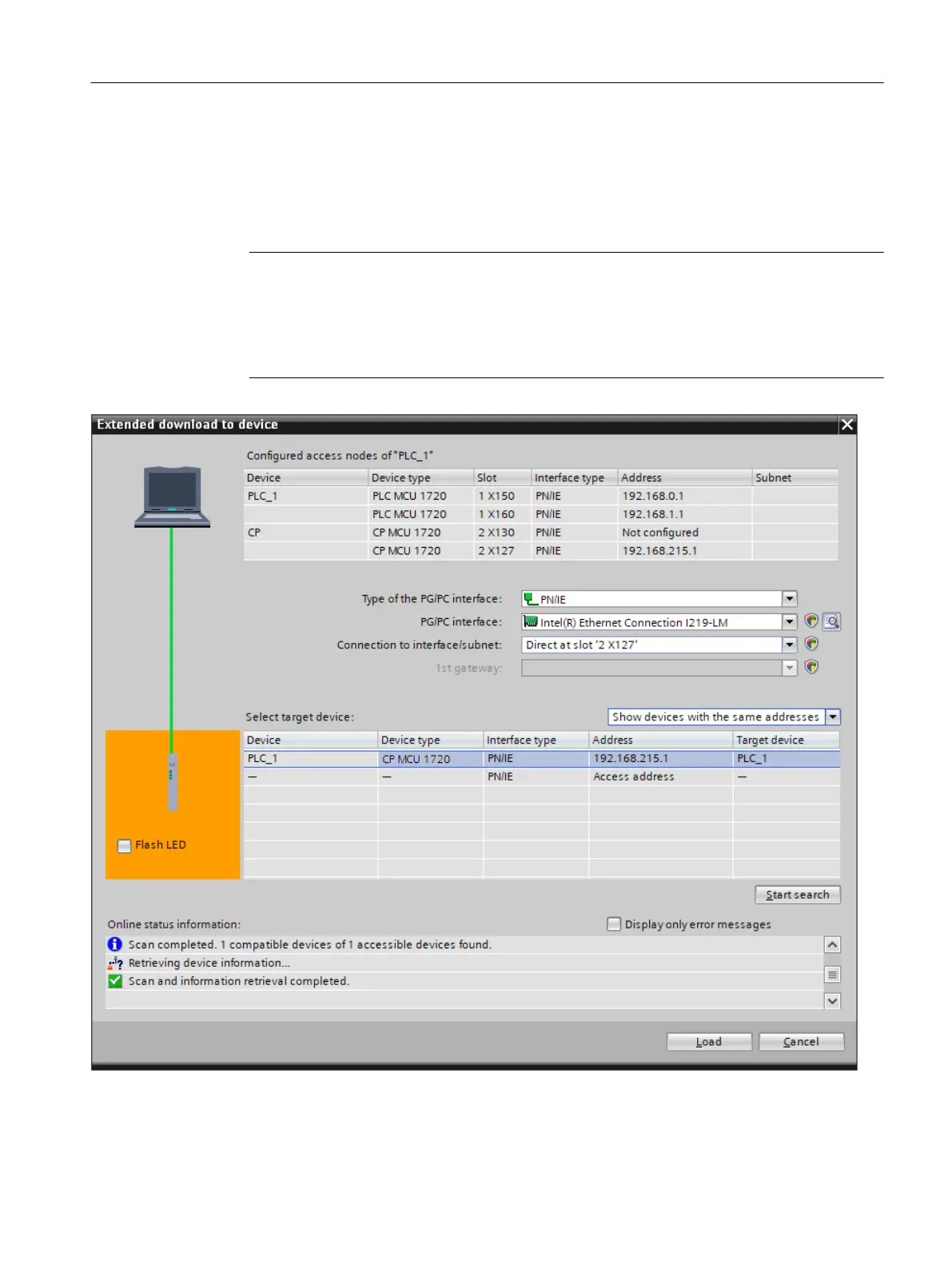Click Address column header in target device table
Viewport: 952px width, 1269px height.
pos(661,740)
